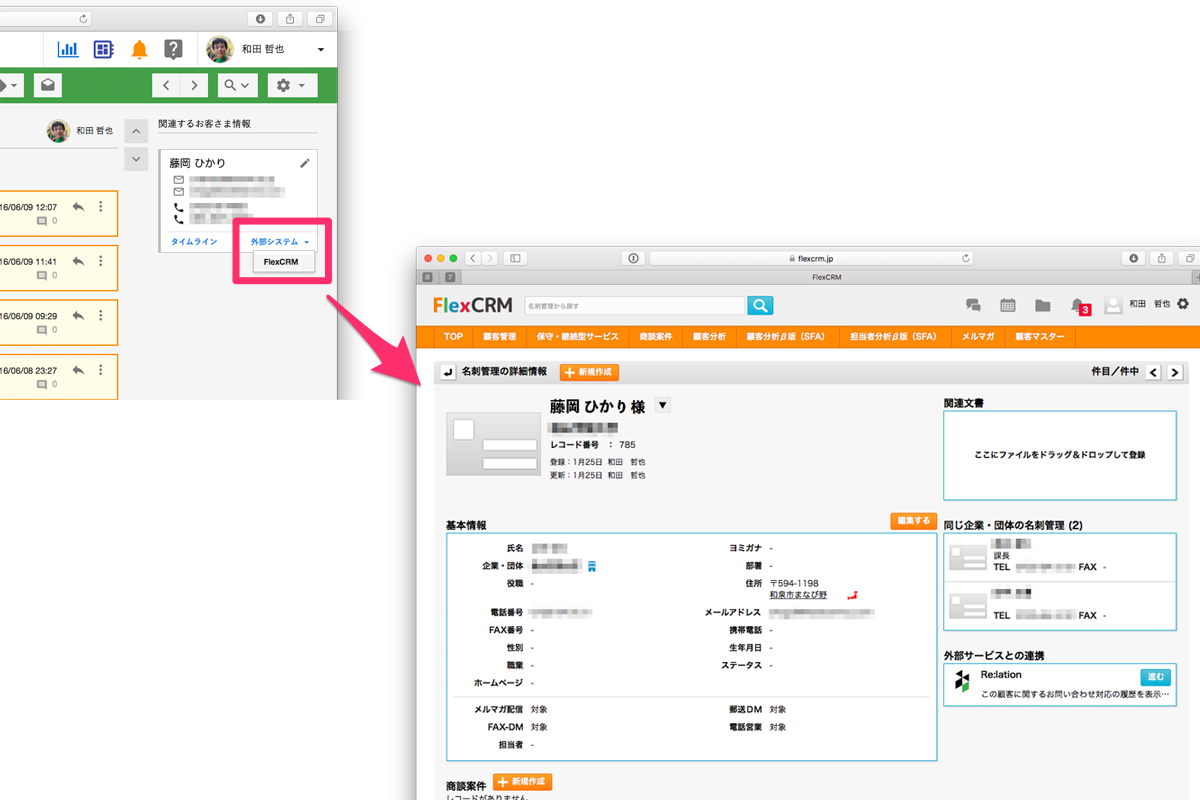This screenshot has height=800, width=1200.
Task: Click the blue search magnifier button in FlexCRM
Action: point(760,306)
